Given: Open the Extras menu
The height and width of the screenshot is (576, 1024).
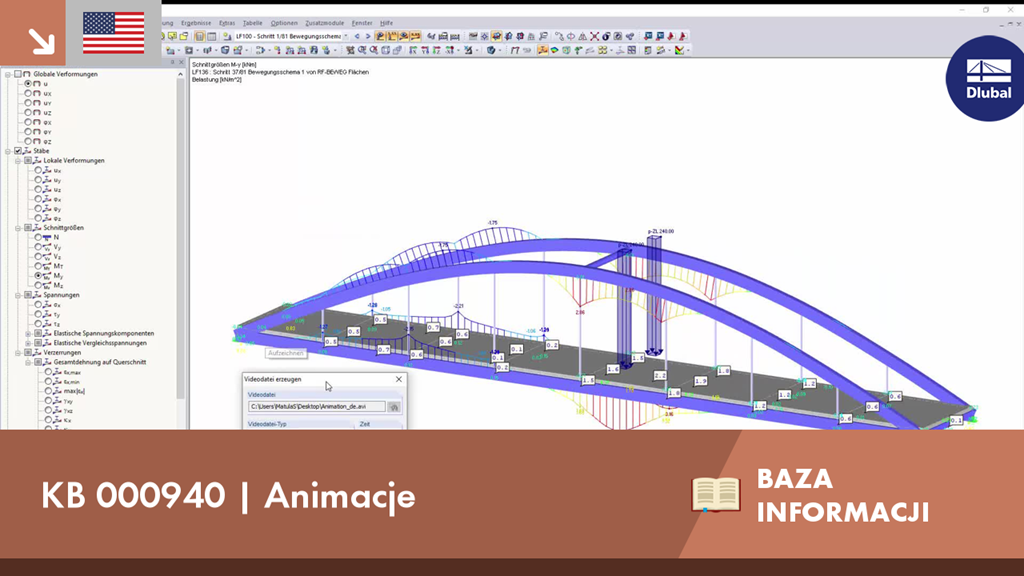Looking at the screenshot, I should point(227,23).
